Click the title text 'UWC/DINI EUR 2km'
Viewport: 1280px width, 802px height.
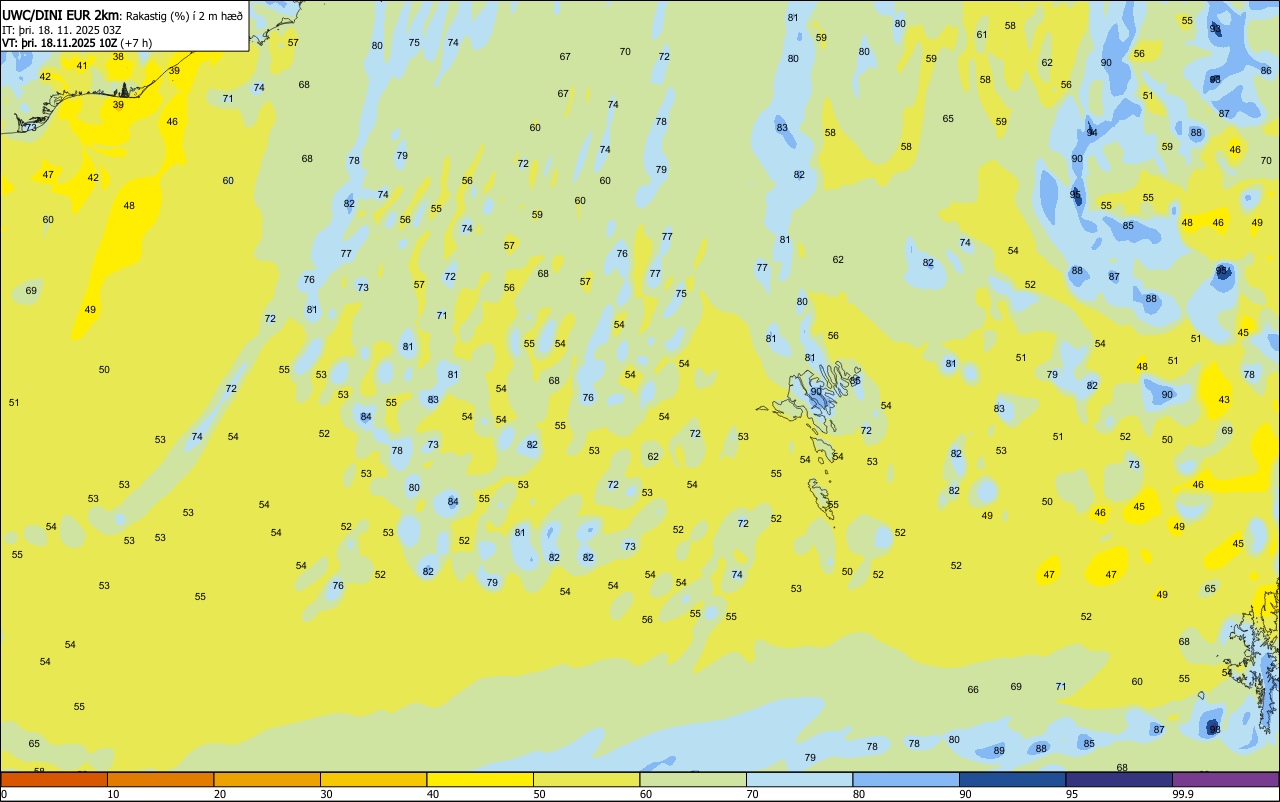point(60,16)
